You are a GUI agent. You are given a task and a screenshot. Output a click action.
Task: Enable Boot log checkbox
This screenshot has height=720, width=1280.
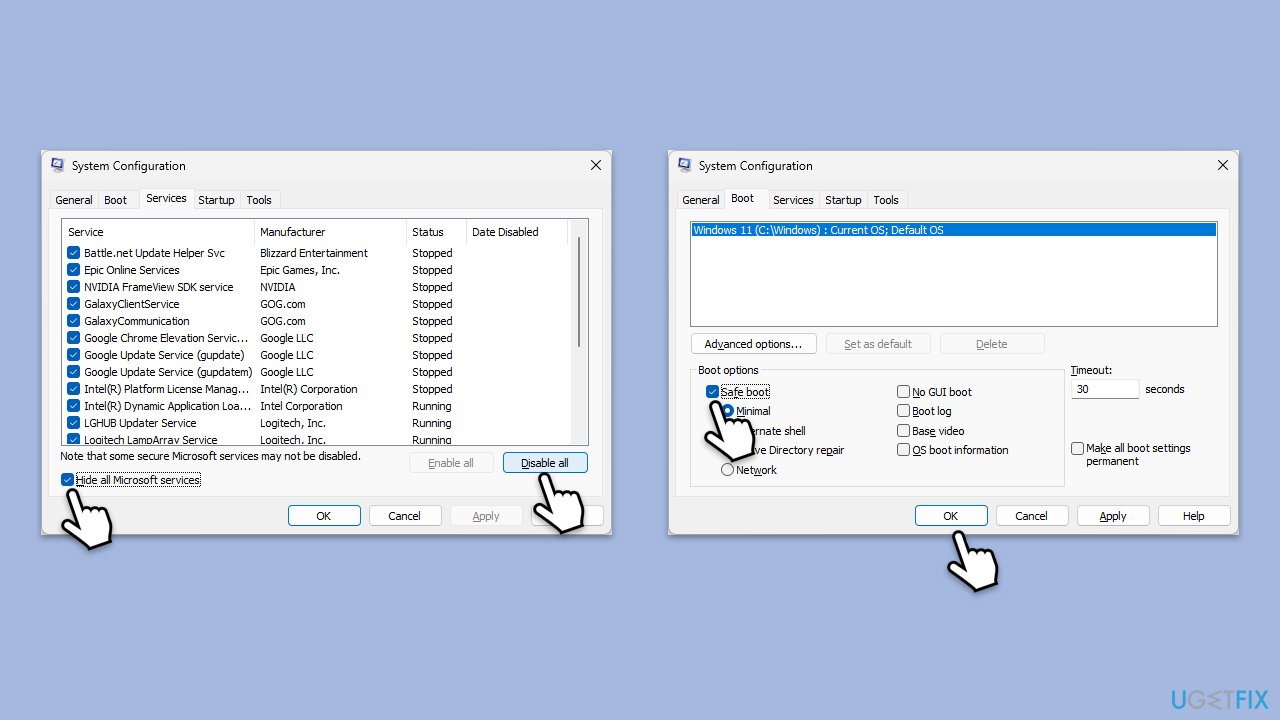click(904, 411)
